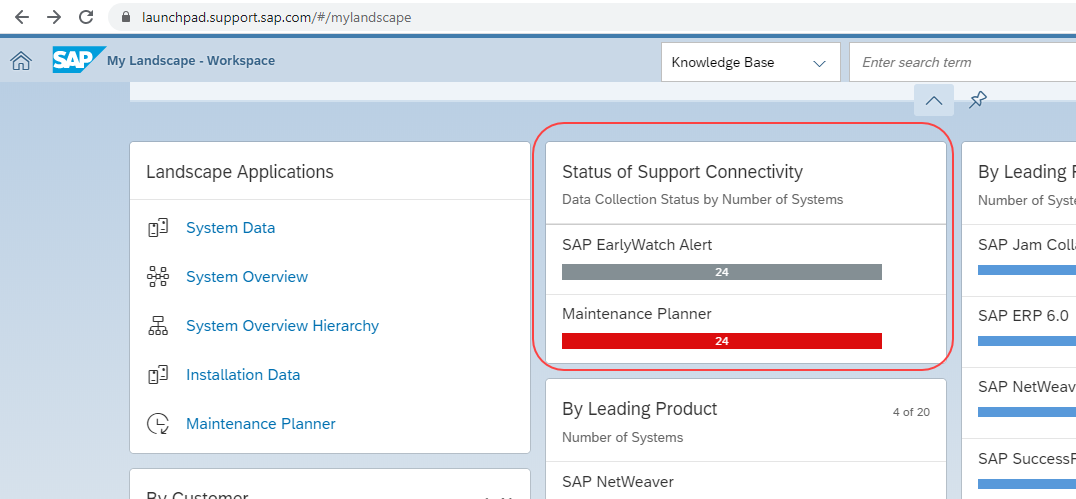Click the Landscape Applications heading
Viewport: 1076px width, 499px height.
click(239, 172)
